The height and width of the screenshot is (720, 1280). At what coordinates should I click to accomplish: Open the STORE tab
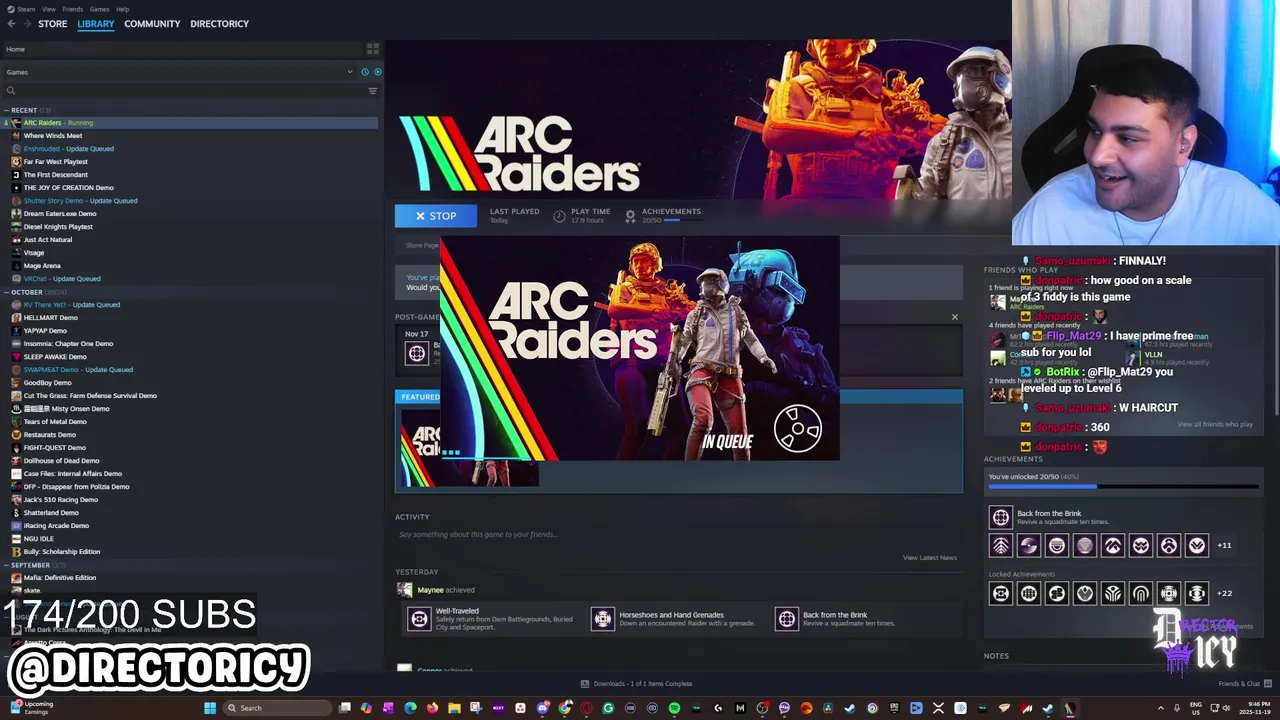(52, 23)
